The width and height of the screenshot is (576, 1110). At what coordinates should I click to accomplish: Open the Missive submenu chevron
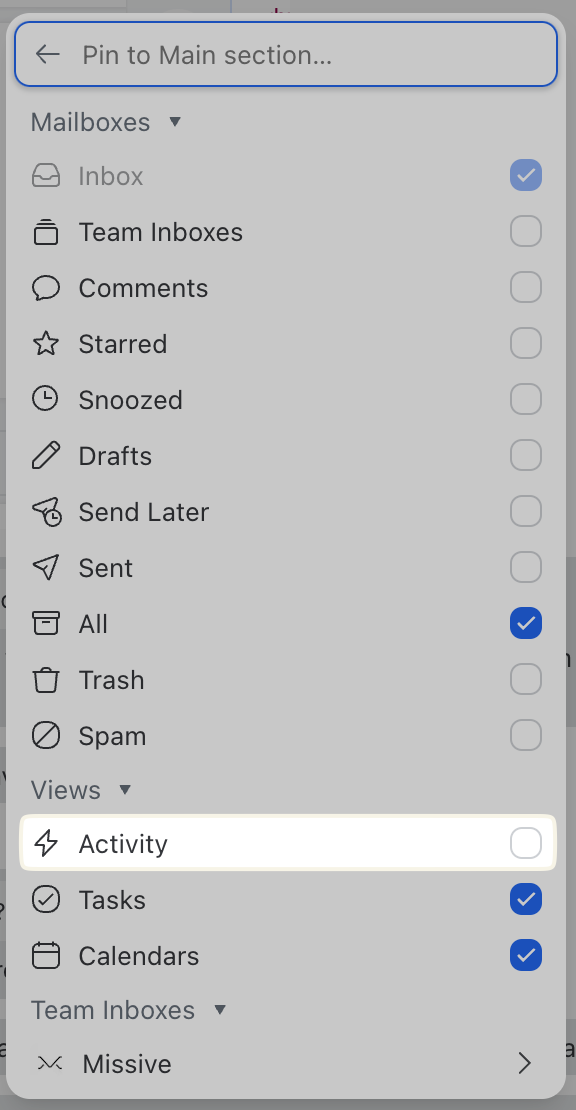click(x=524, y=1063)
